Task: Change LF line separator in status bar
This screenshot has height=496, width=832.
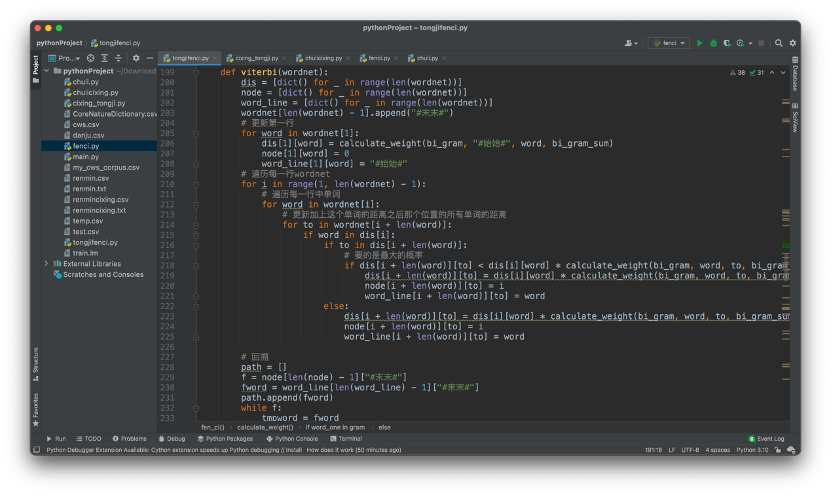Action: coord(671,450)
